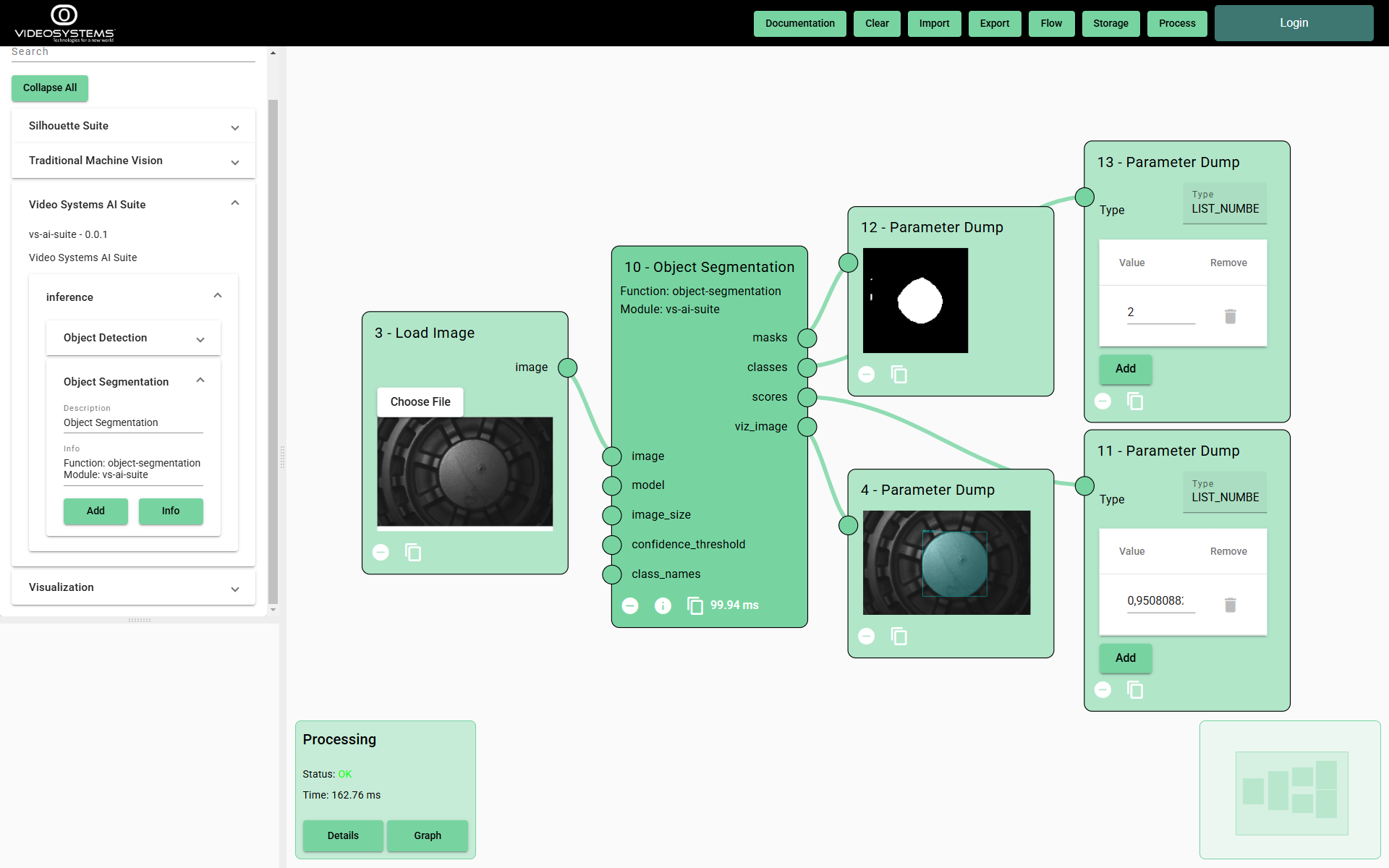Click the masks output port
This screenshot has height=868, width=1389.
[807, 338]
